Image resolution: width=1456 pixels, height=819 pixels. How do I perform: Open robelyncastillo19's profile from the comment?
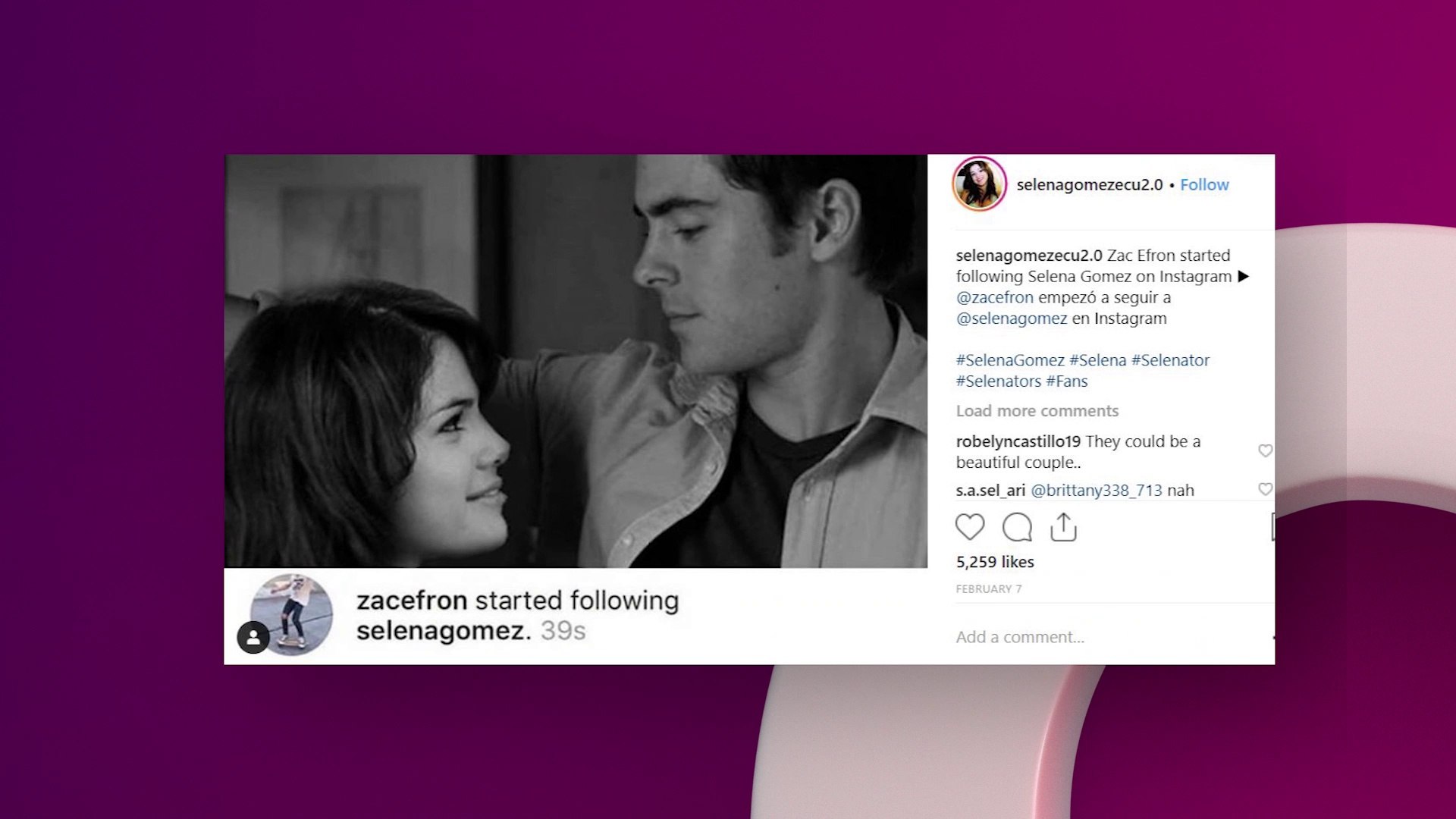[x=1018, y=441]
